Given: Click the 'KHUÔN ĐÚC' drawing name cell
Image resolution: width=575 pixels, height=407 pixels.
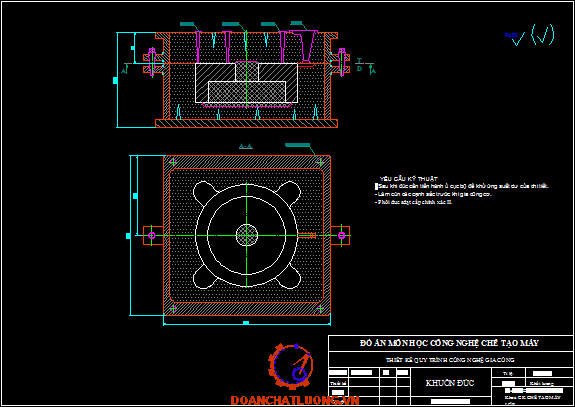Looking at the screenshot, I should [450, 383].
